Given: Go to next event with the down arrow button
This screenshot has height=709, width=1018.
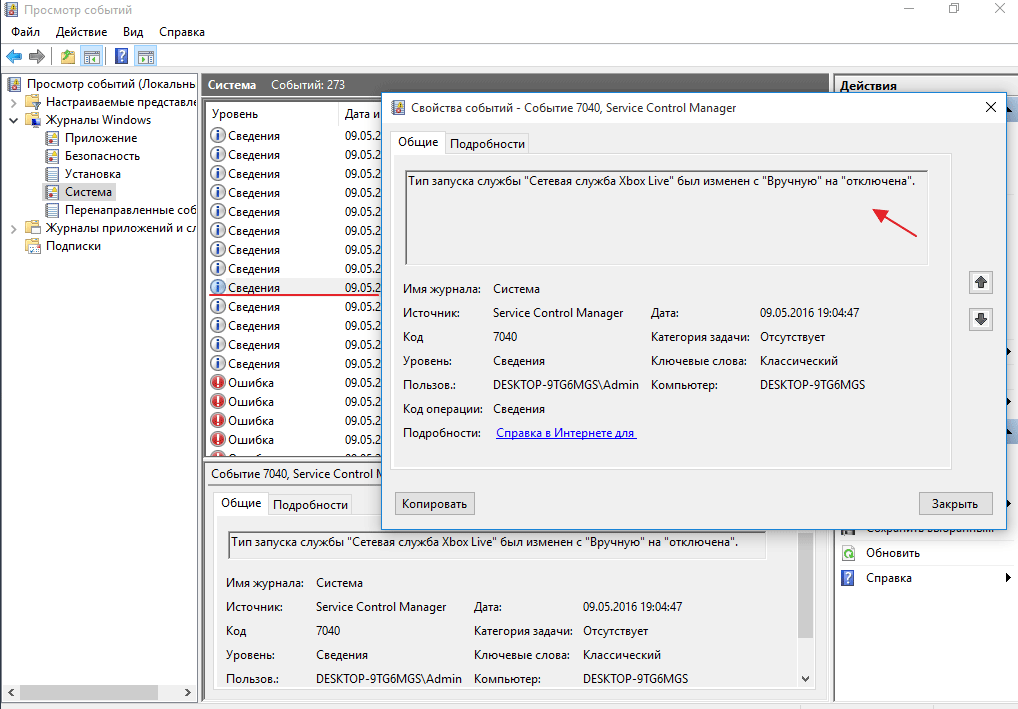Looking at the screenshot, I should pyautogui.click(x=981, y=319).
